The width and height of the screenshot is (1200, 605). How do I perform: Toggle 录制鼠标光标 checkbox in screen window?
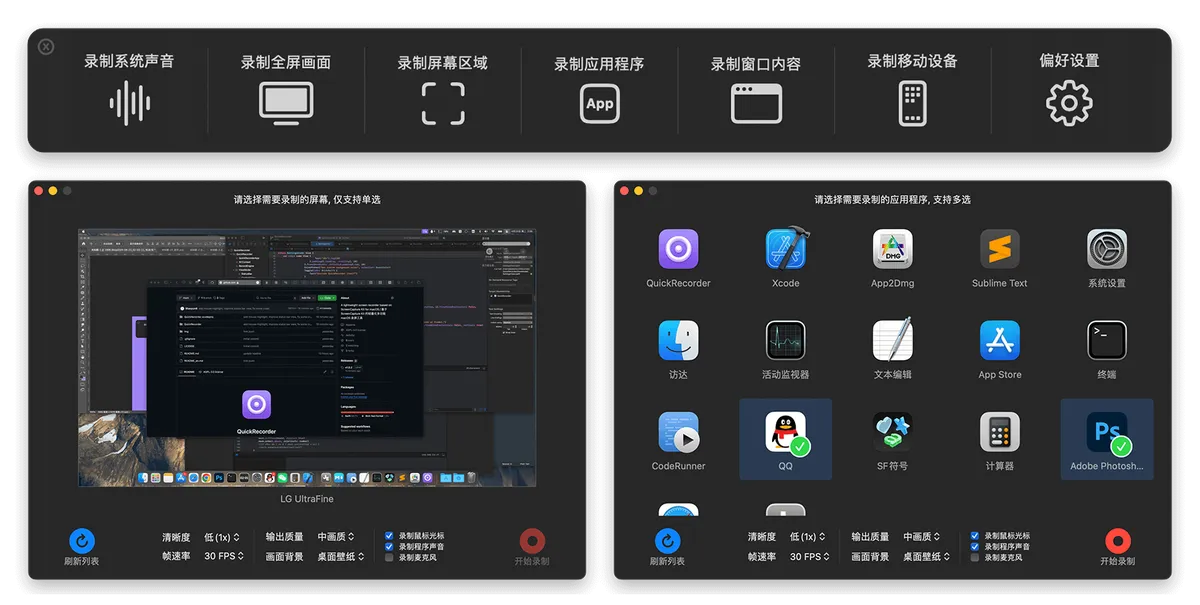click(390, 536)
